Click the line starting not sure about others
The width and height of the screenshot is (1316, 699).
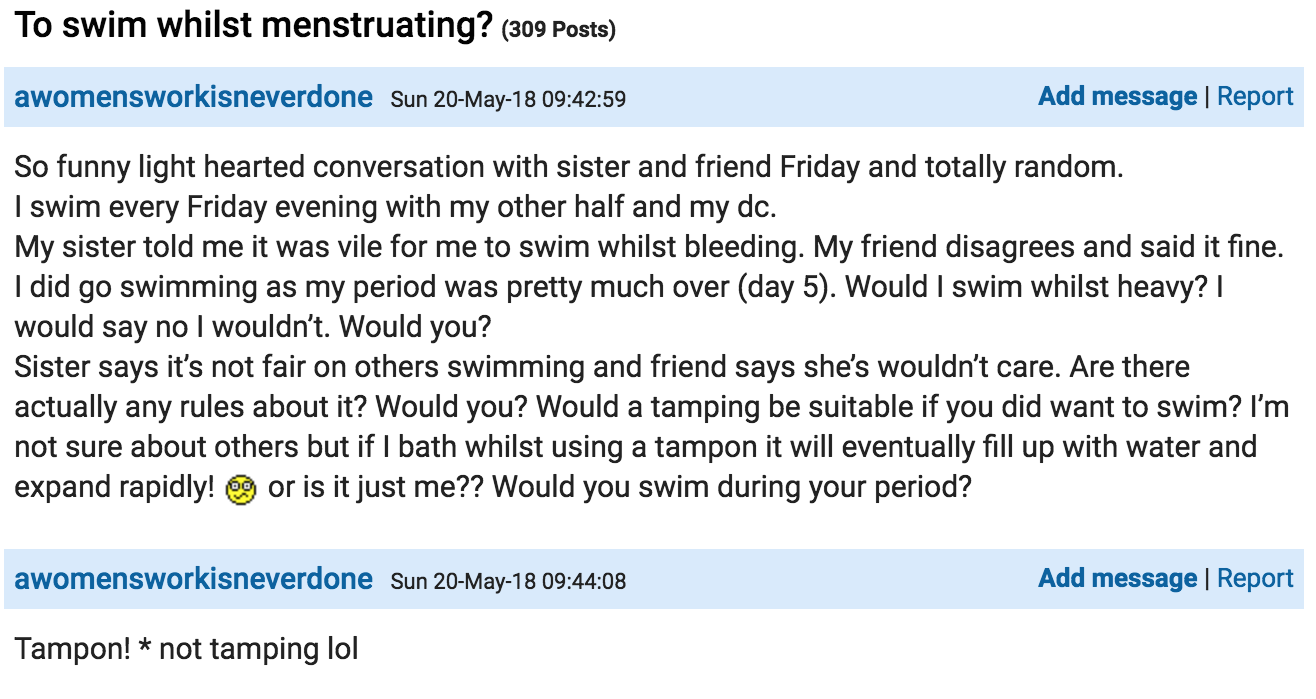[x=636, y=449]
